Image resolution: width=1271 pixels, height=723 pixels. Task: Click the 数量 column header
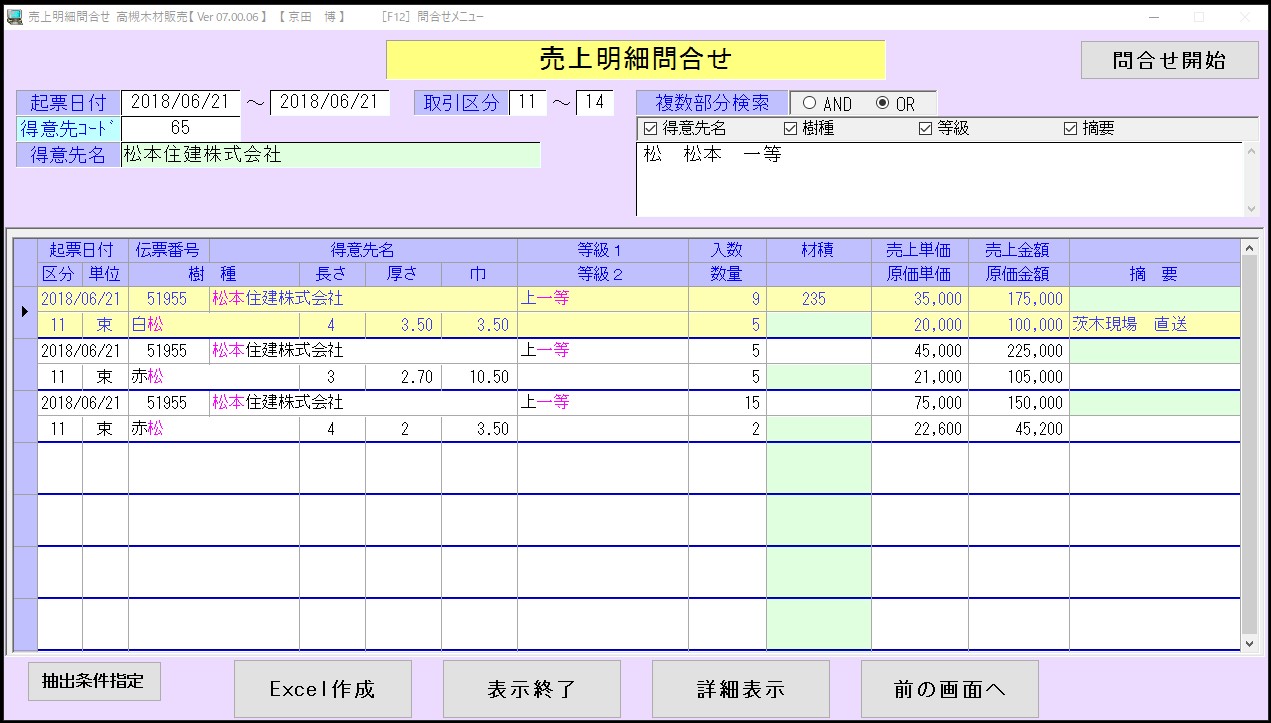[x=727, y=274]
